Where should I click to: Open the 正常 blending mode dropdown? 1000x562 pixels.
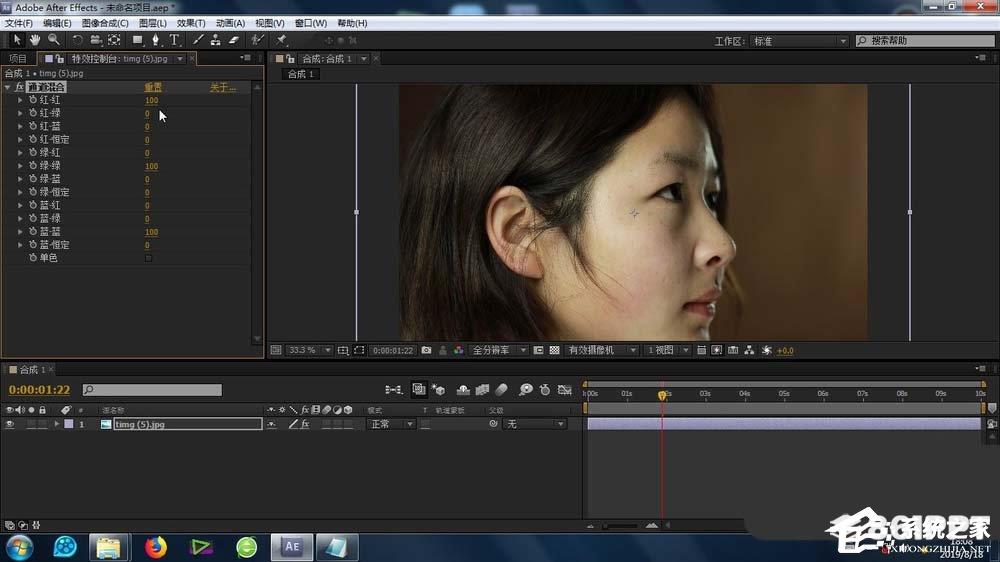391,424
